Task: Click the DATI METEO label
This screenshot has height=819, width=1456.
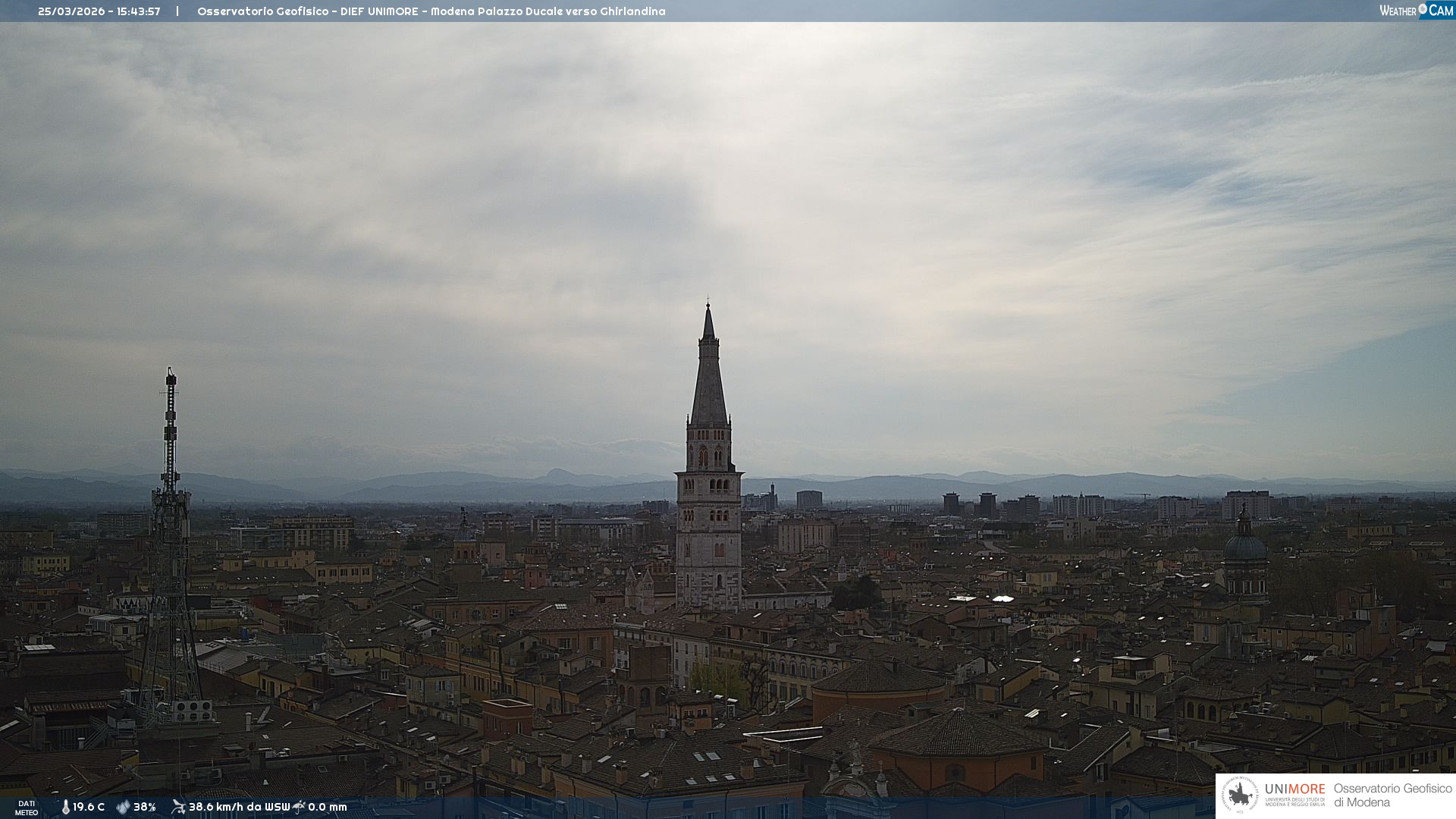Action: tap(27, 808)
